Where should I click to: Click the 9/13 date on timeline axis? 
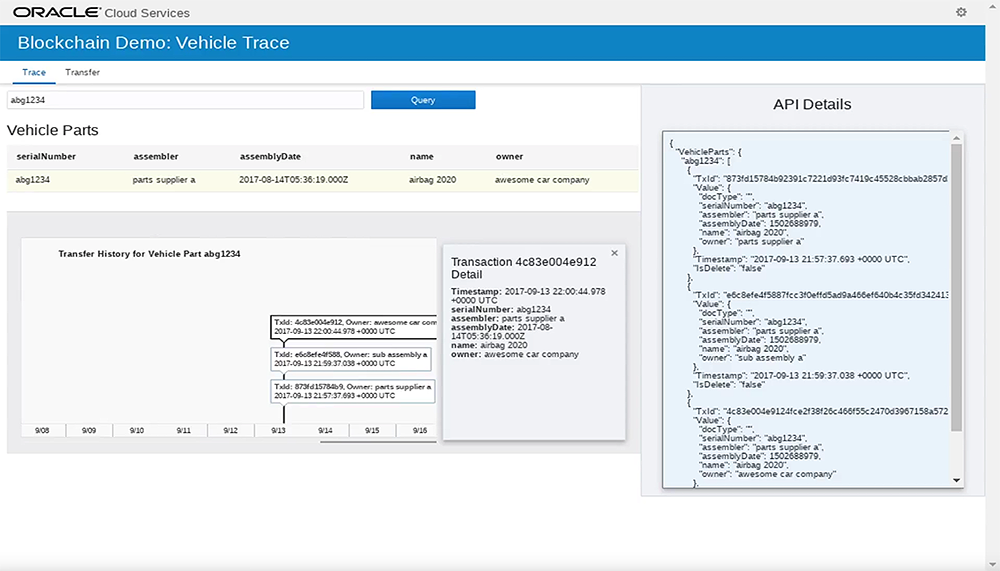tap(278, 431)
